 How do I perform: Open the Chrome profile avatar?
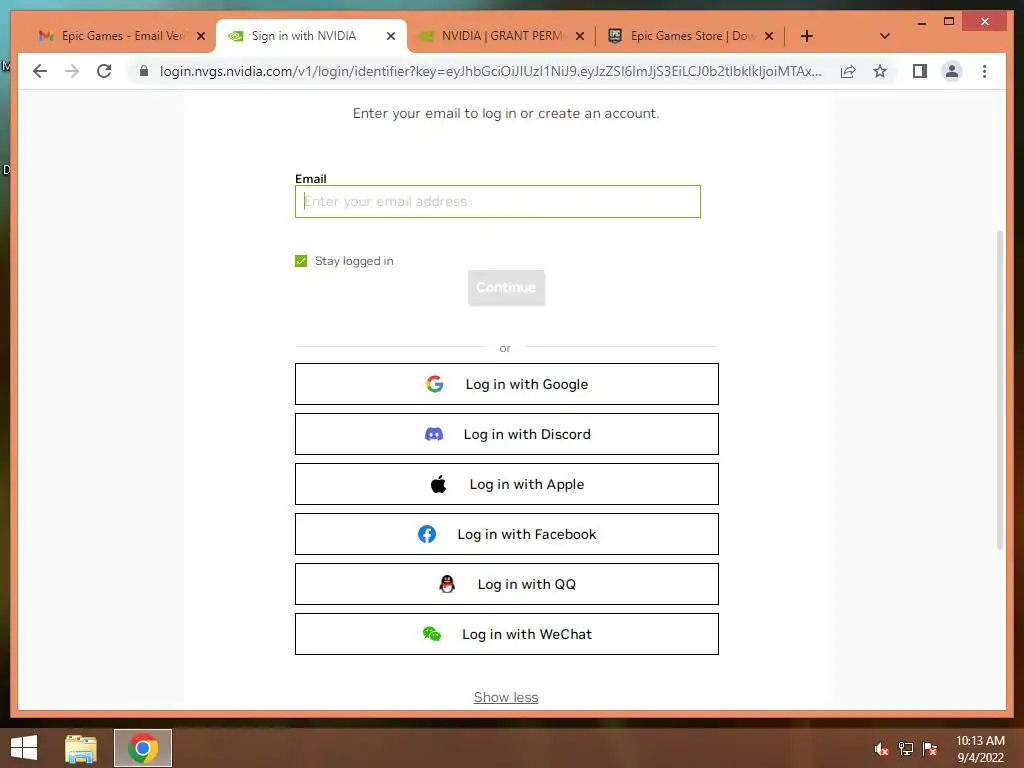point(952,71)
